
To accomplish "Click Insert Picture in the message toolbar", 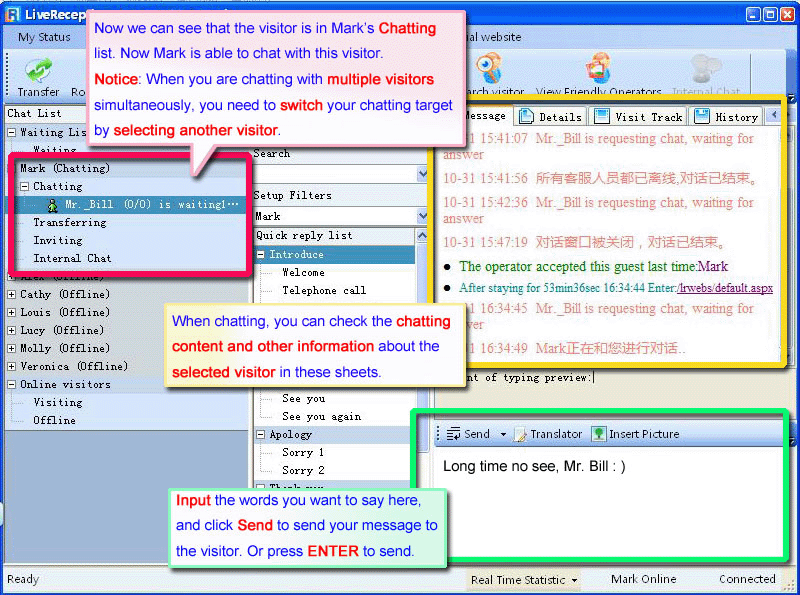I will pyautogui.click(x=636, y=434).
